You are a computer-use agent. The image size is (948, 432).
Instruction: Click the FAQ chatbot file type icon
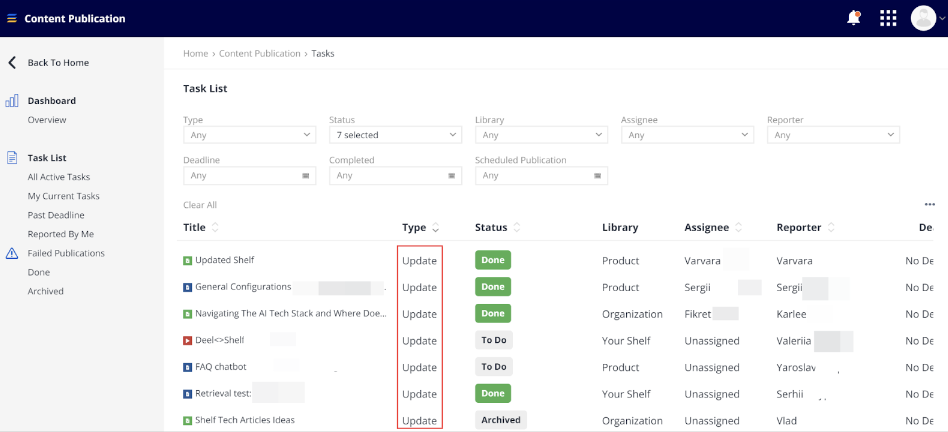(x=187, y=367)
